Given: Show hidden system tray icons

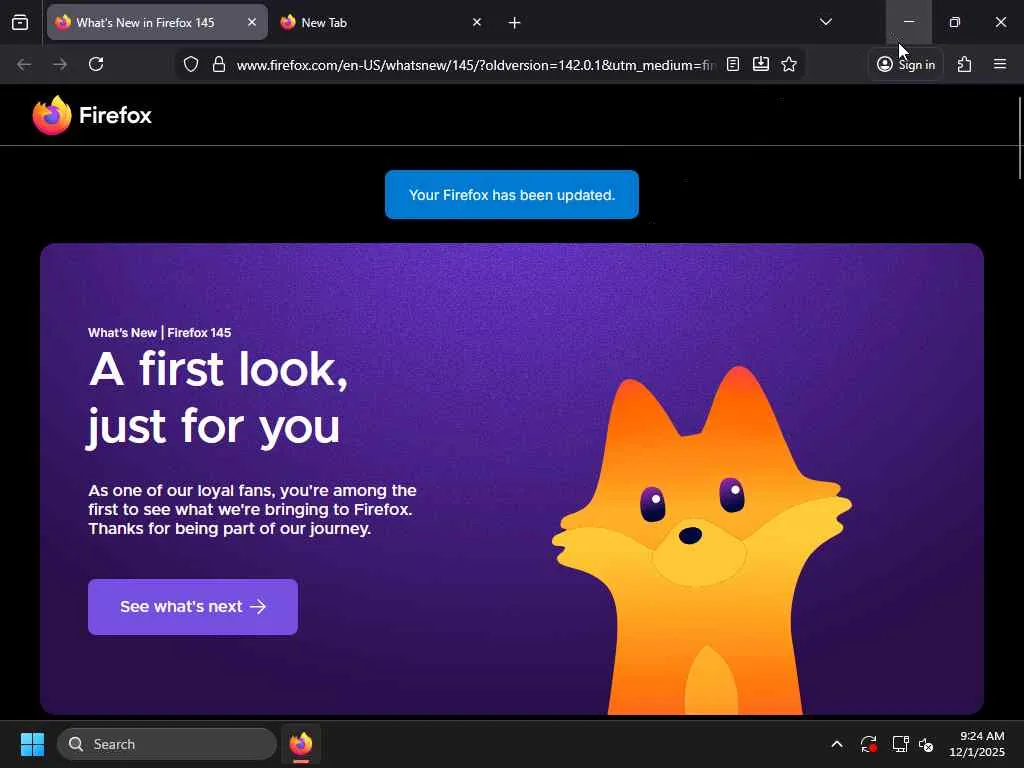Looking at the screenshot, I should 837,744.
